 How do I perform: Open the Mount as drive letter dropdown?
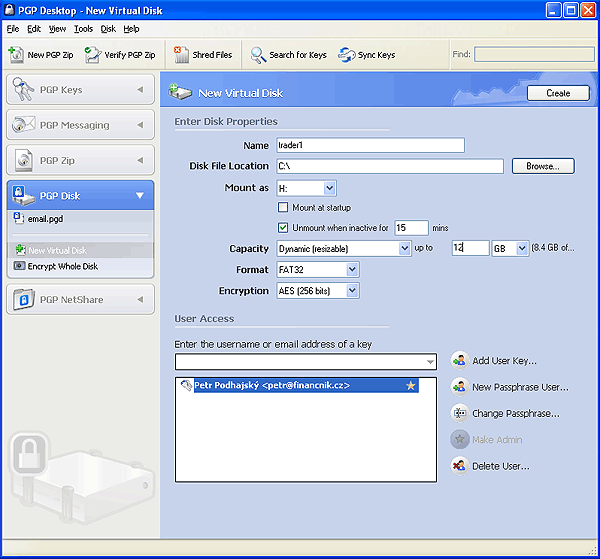[x=329, y=187]
